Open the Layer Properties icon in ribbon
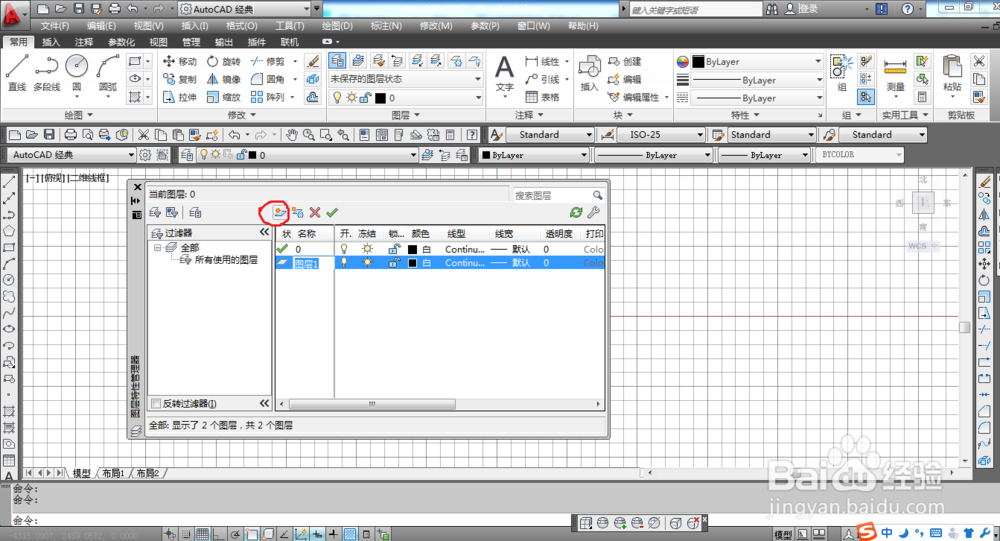1000x541 pixels. pyautogui.click(x=337, y=61)
